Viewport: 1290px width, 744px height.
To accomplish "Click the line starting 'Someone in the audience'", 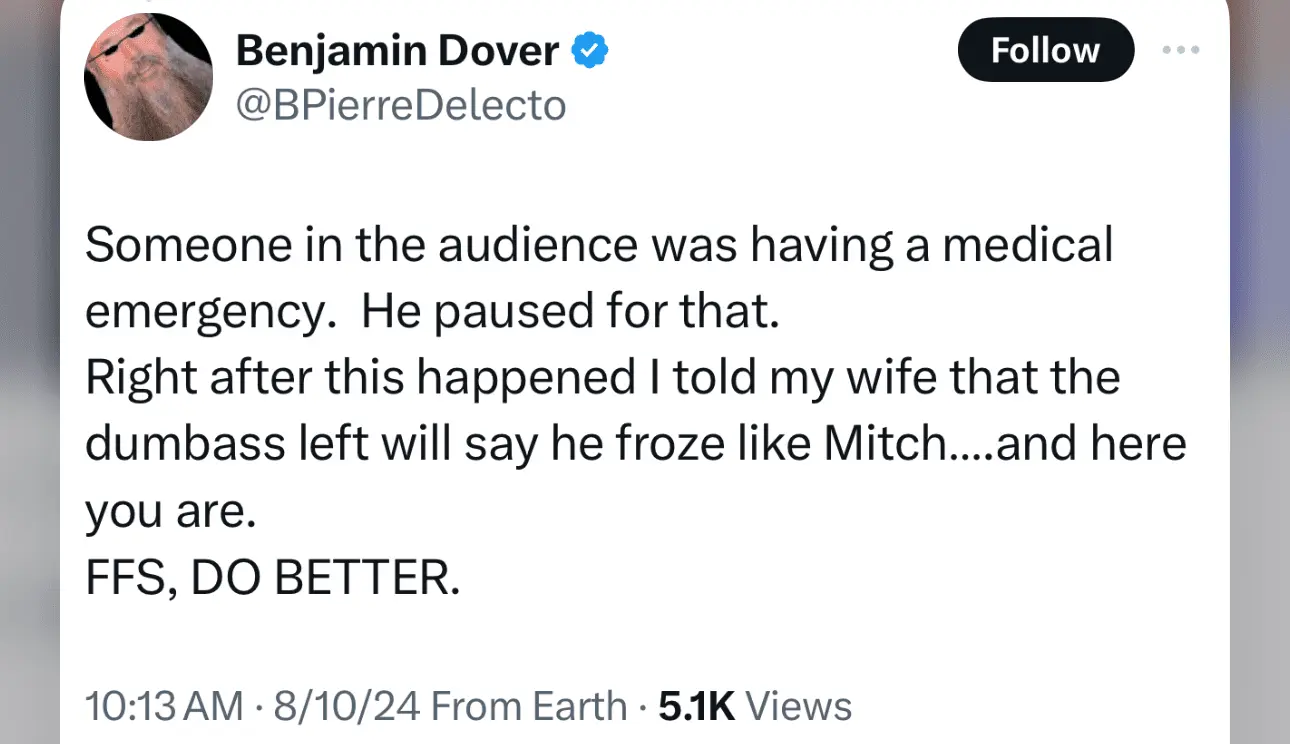I will 598,245.
